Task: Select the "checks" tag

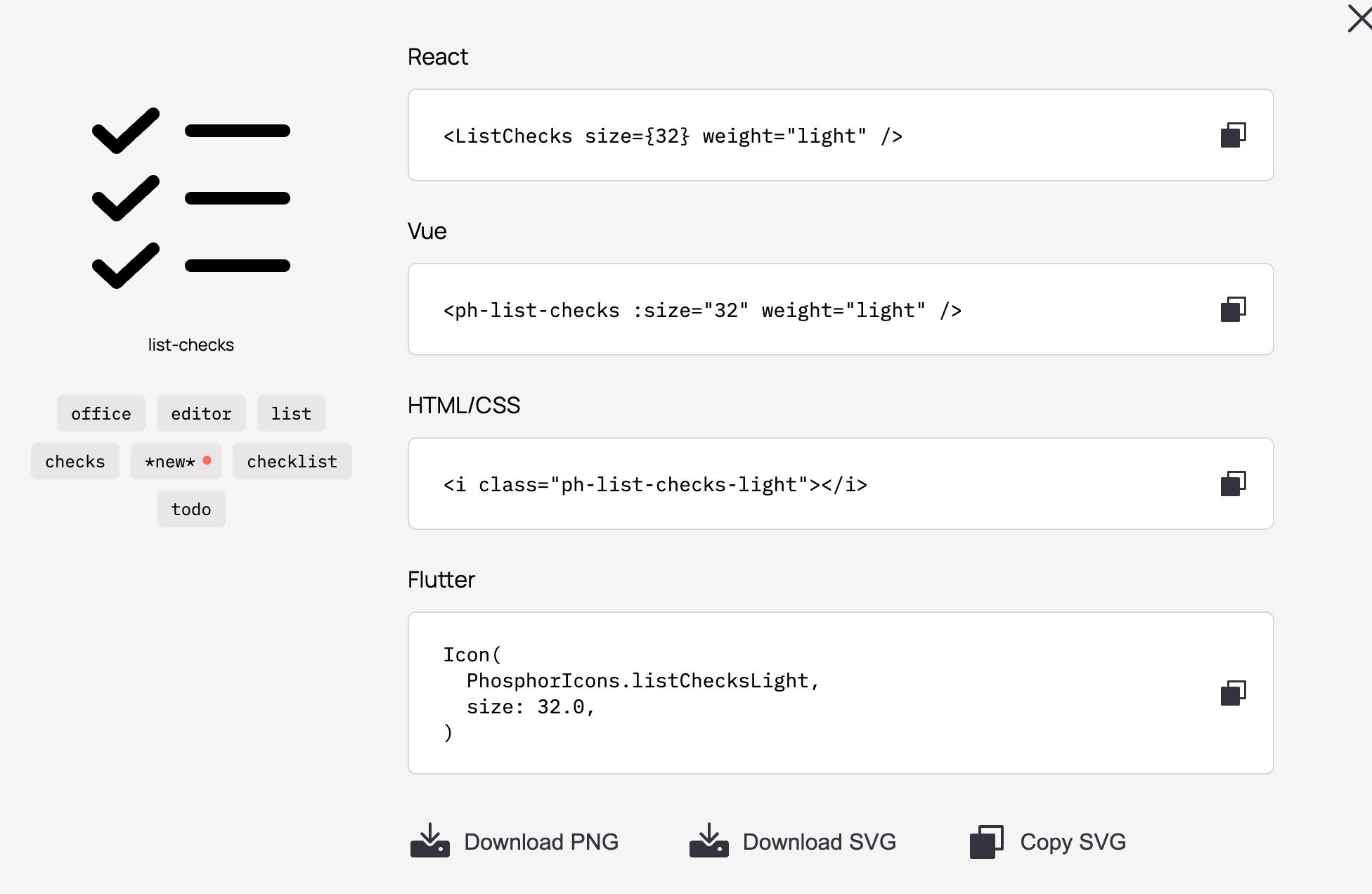Action: (x=75, y=461)
